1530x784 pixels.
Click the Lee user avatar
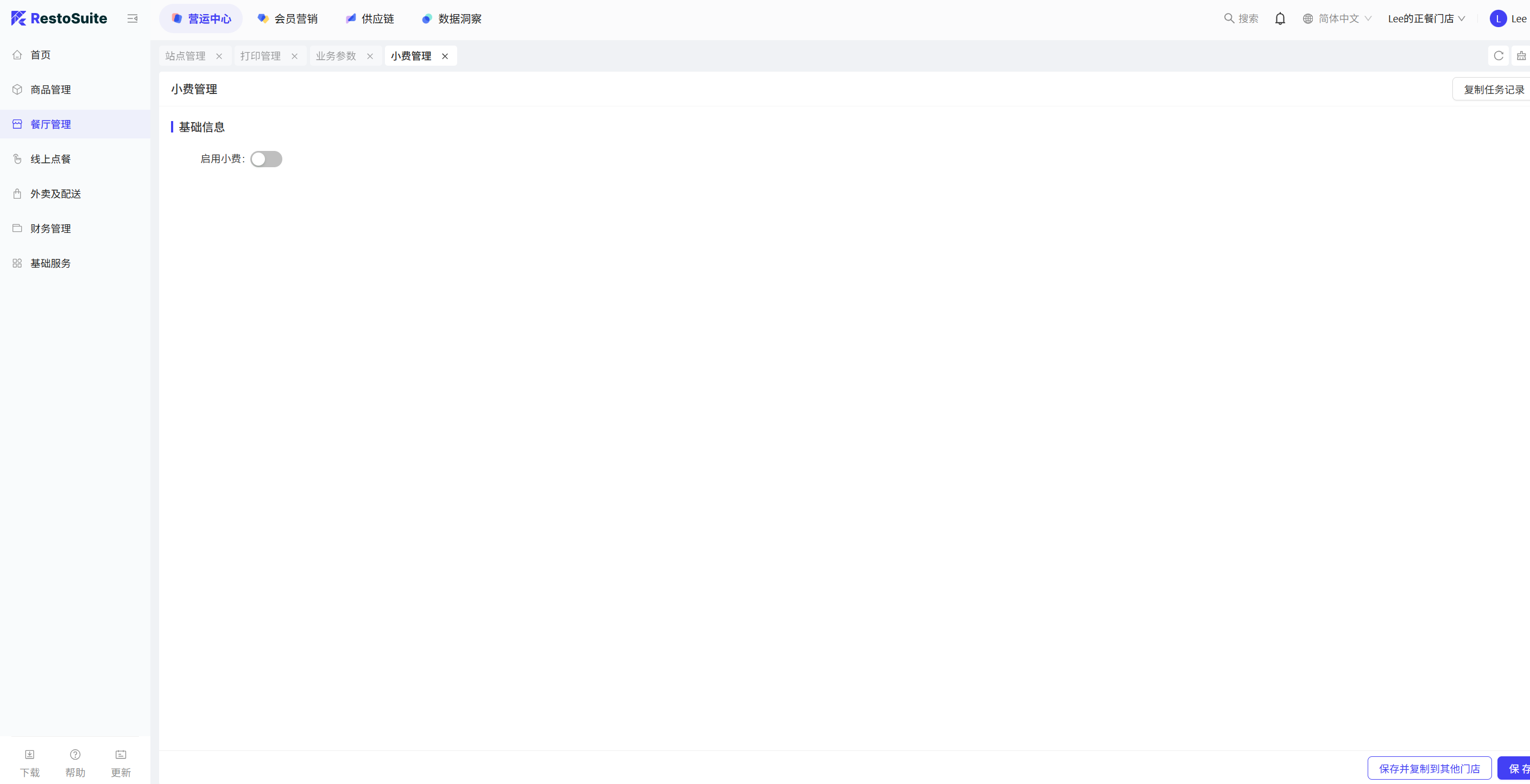pos(1498,19)
